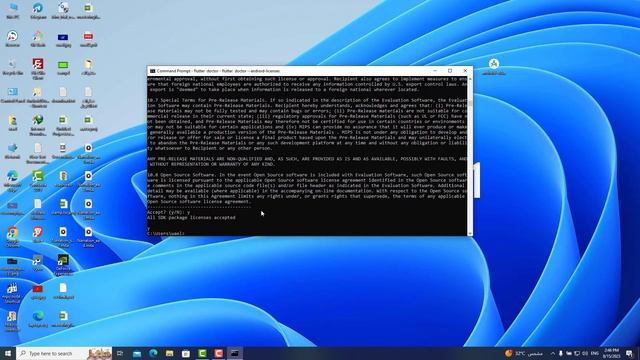Click the 'All SDK package licenses accepted' line

(191, 218)
